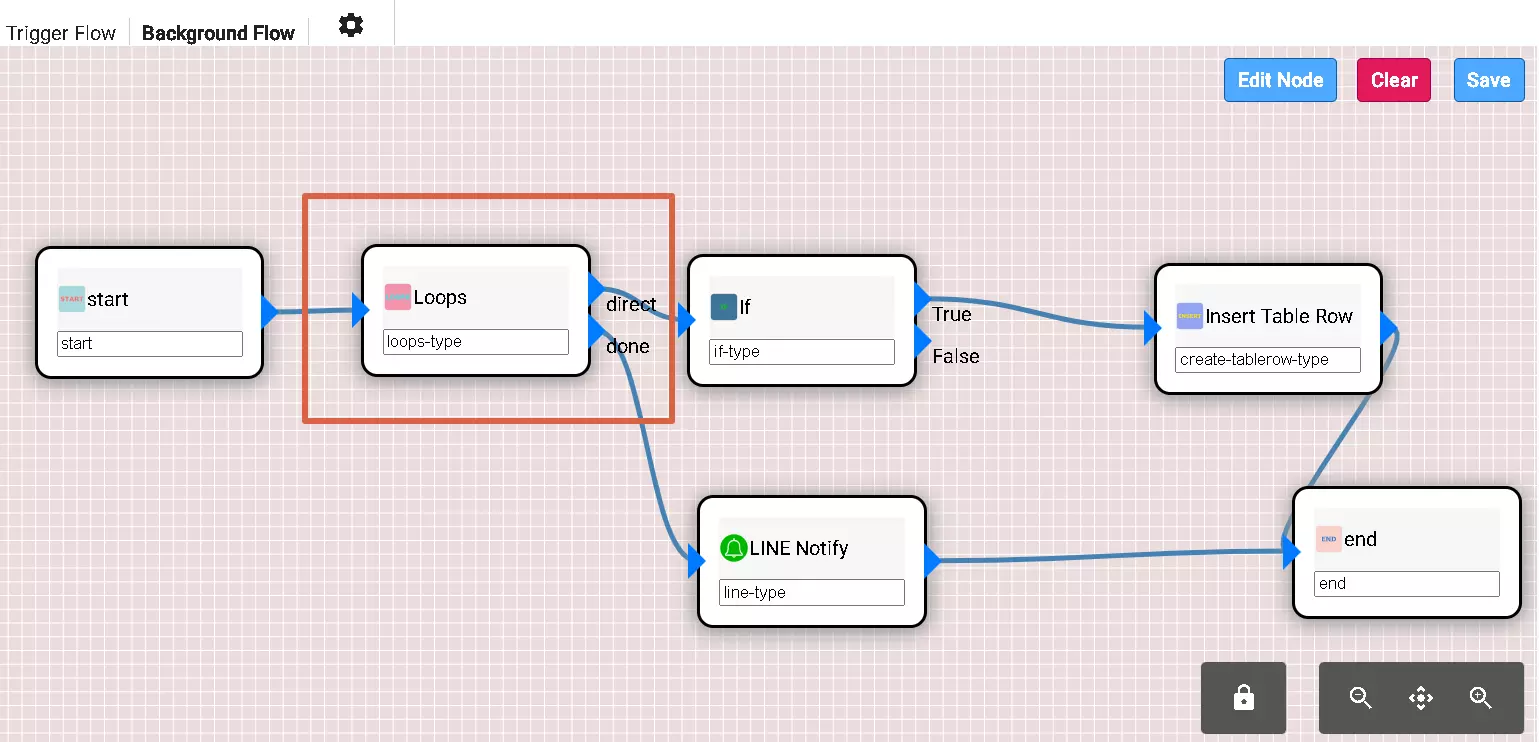Viewport: 1539px width, 742px height.
Task: Click the settings gear icon
Action: coord(351,25)
